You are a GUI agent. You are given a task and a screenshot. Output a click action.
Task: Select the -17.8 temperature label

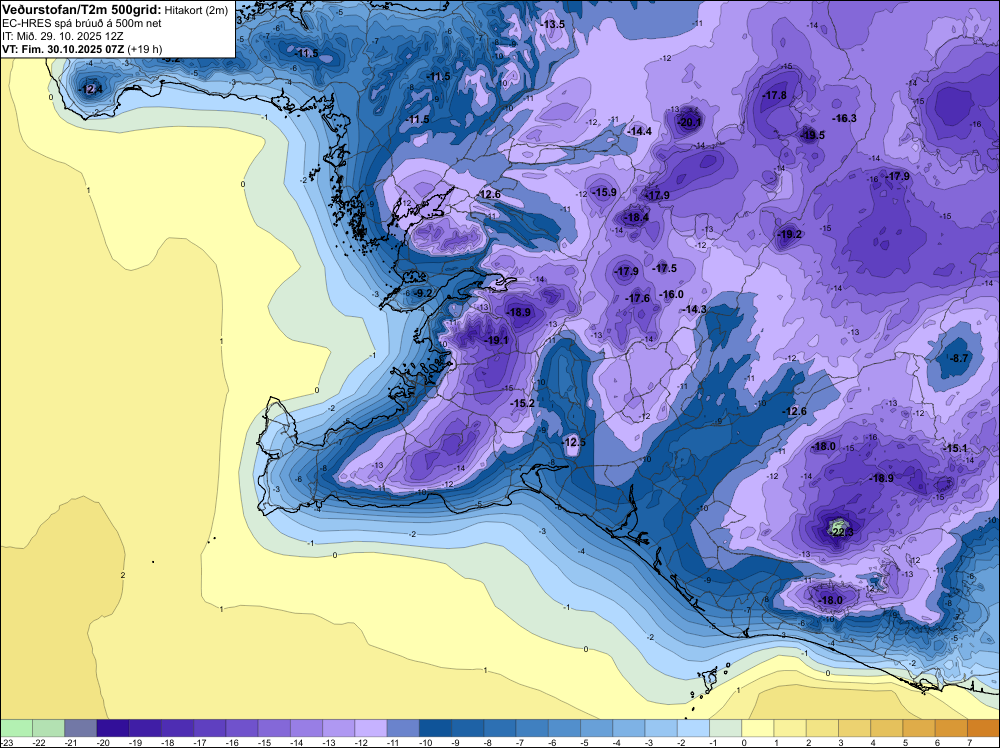click(x=775, y=95)
